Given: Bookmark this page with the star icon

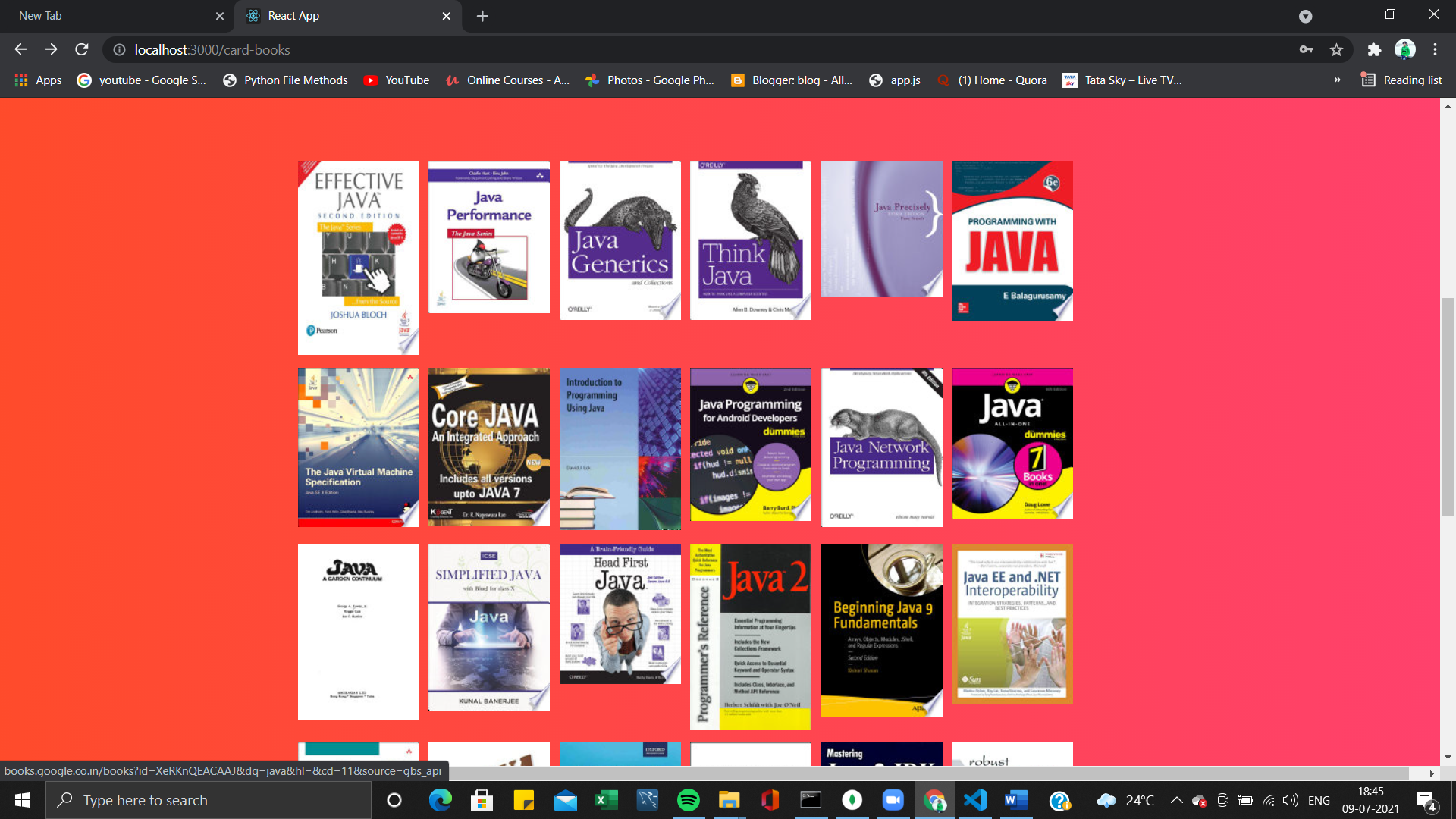Looking at the screenshot, I should coord(1336,49).
